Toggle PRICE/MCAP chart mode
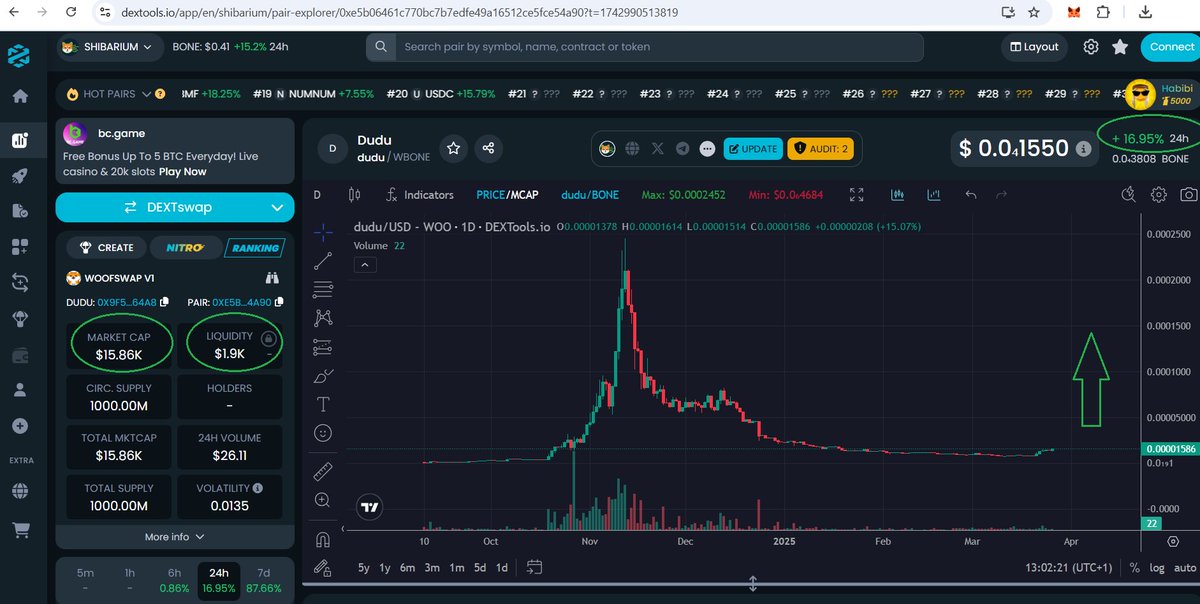This screenshot has height=604, width=1200. click(x=507, y=194)
